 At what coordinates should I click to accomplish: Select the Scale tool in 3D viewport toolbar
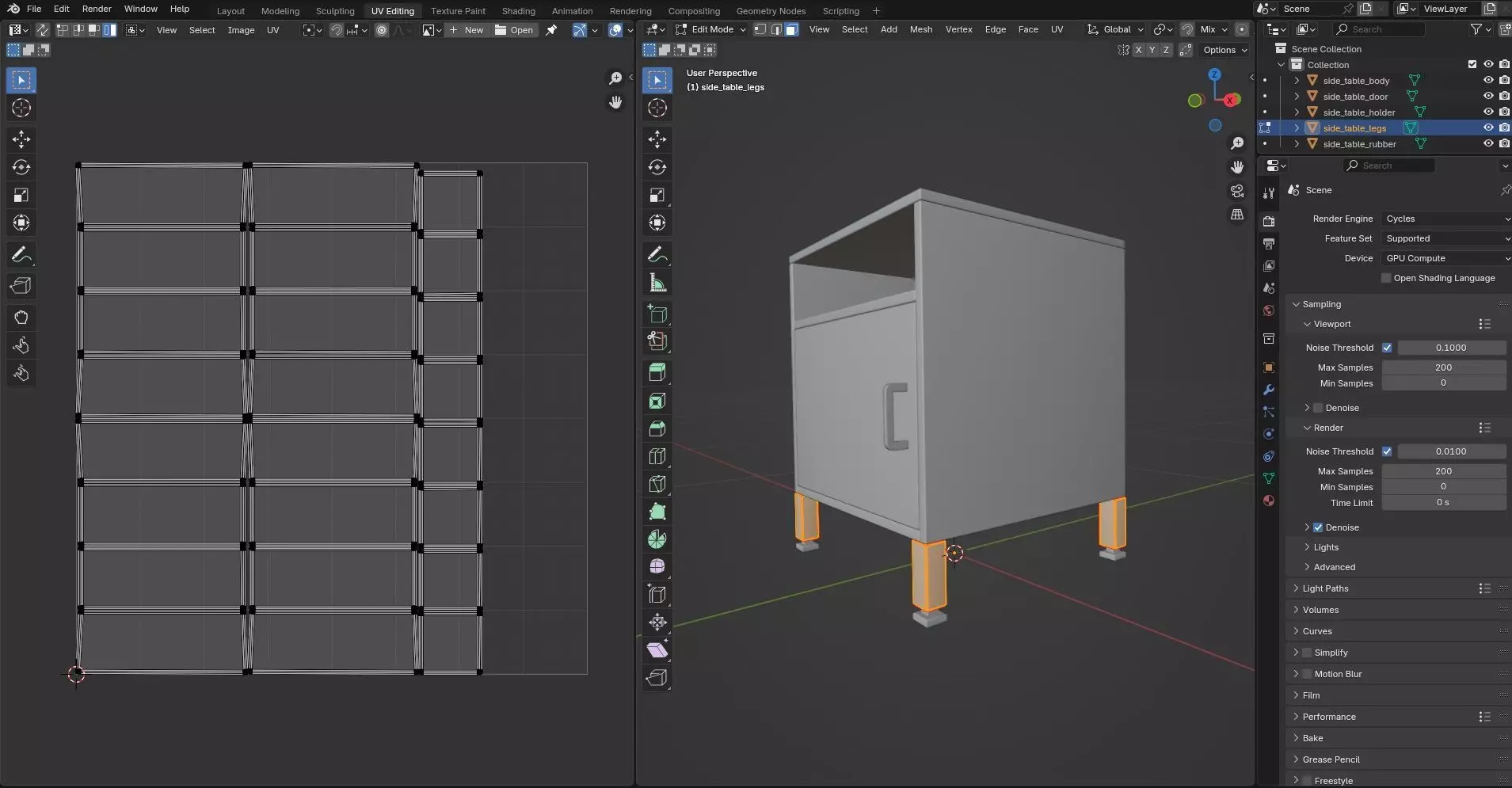coord(657,195)
